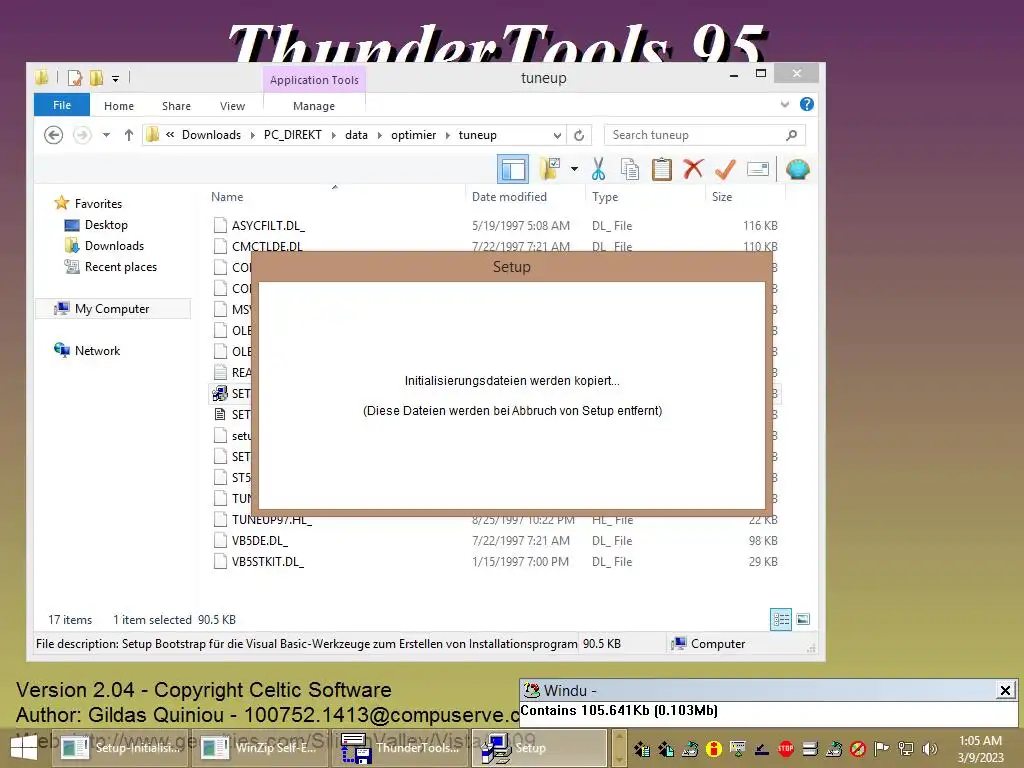Click the Application Tools contextual tab
1024x768 pixels.
(x=314, y=80)
